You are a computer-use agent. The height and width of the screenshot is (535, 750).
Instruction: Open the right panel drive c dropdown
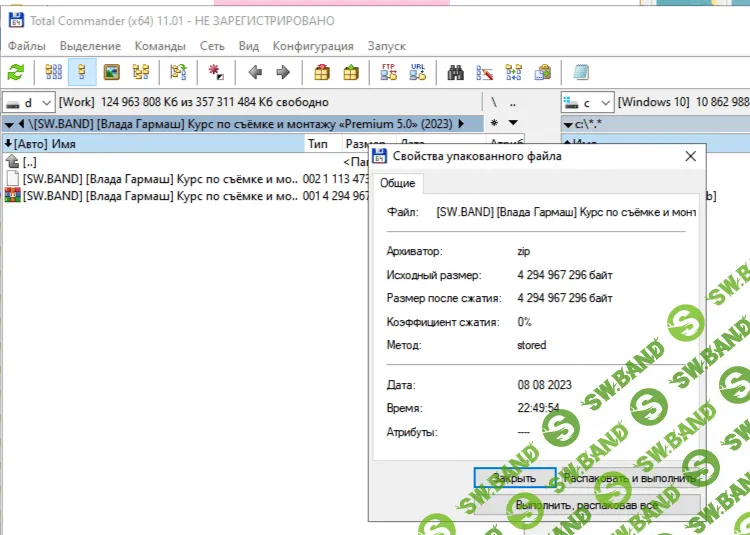[x=587, y=102]
